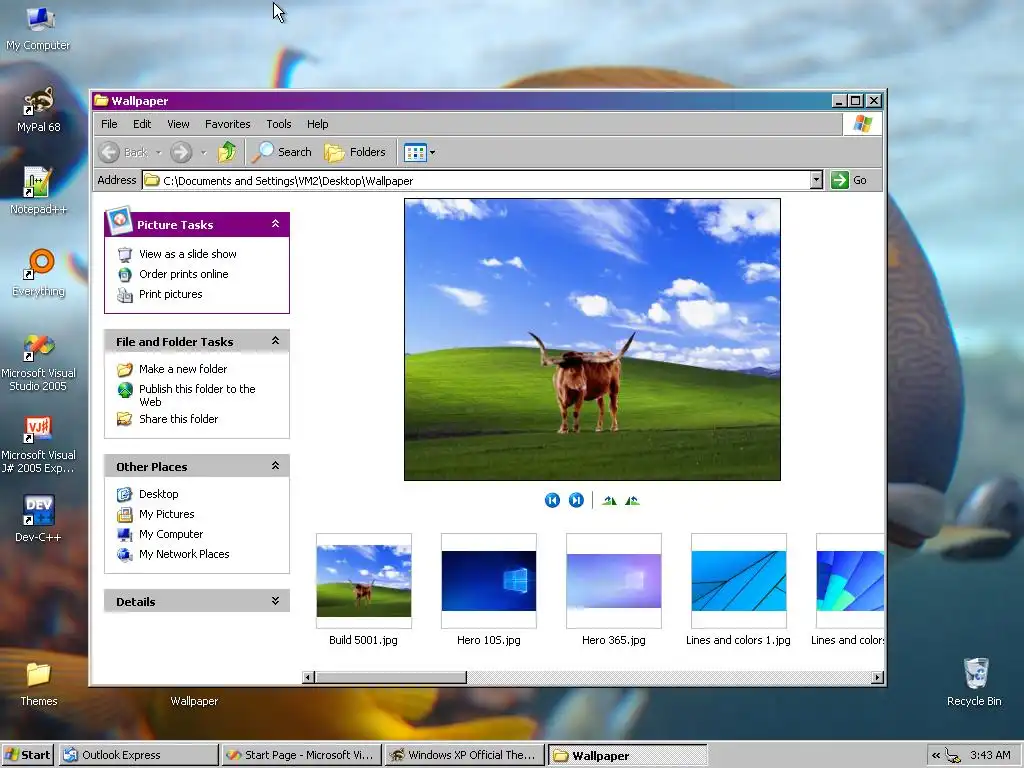Click the Previous Image filmstrip button

point(552,500)
